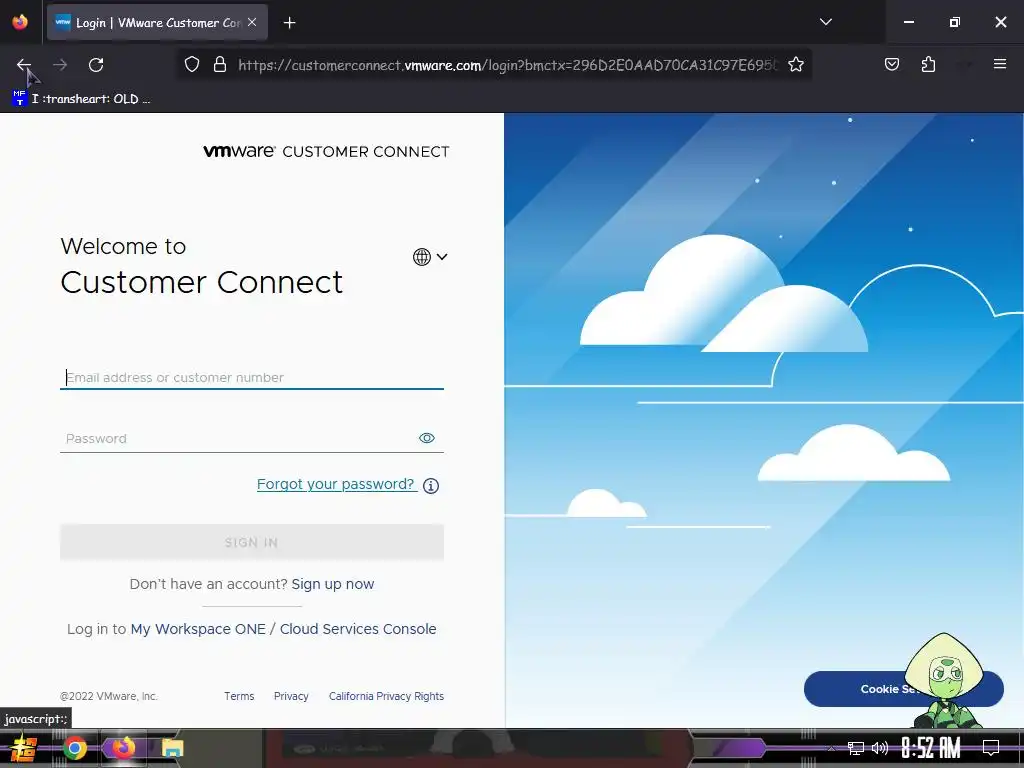The image size is (1024, 768).
Task: Launch Google Chrome from the taskbar
Action: pyautogui.click(x=75, y=748)
